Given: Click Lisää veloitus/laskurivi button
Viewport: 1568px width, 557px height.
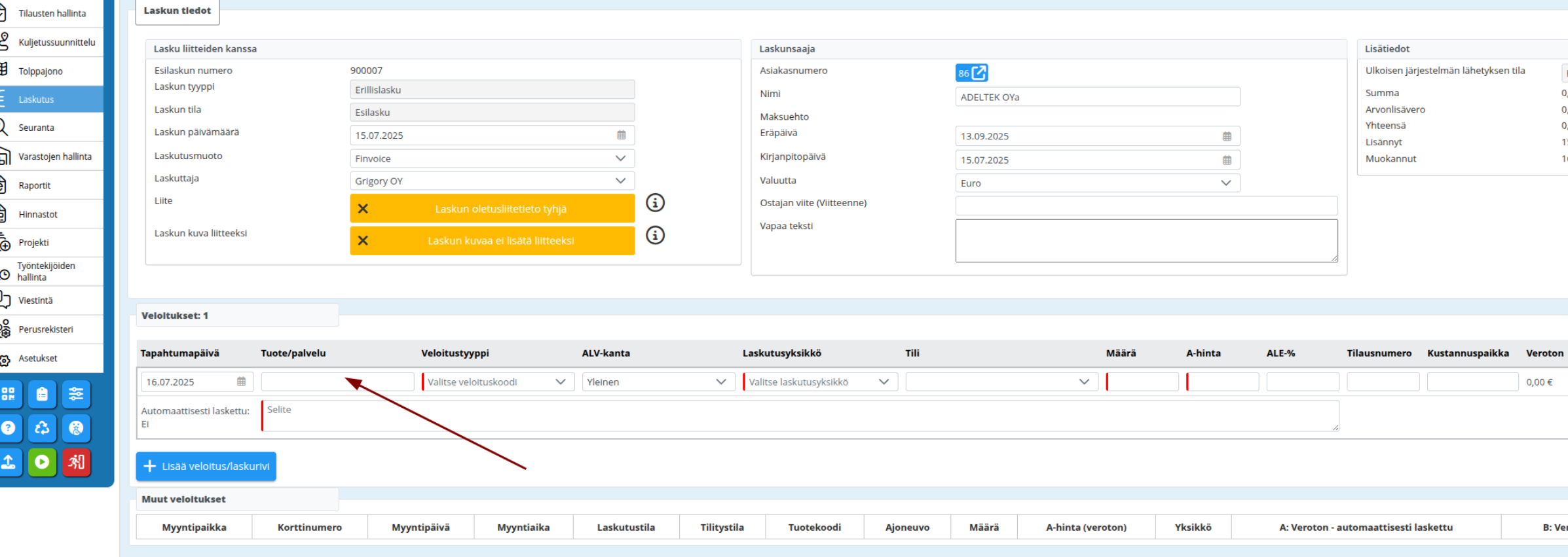Looking at the screenshot, I should coord(206,466).
